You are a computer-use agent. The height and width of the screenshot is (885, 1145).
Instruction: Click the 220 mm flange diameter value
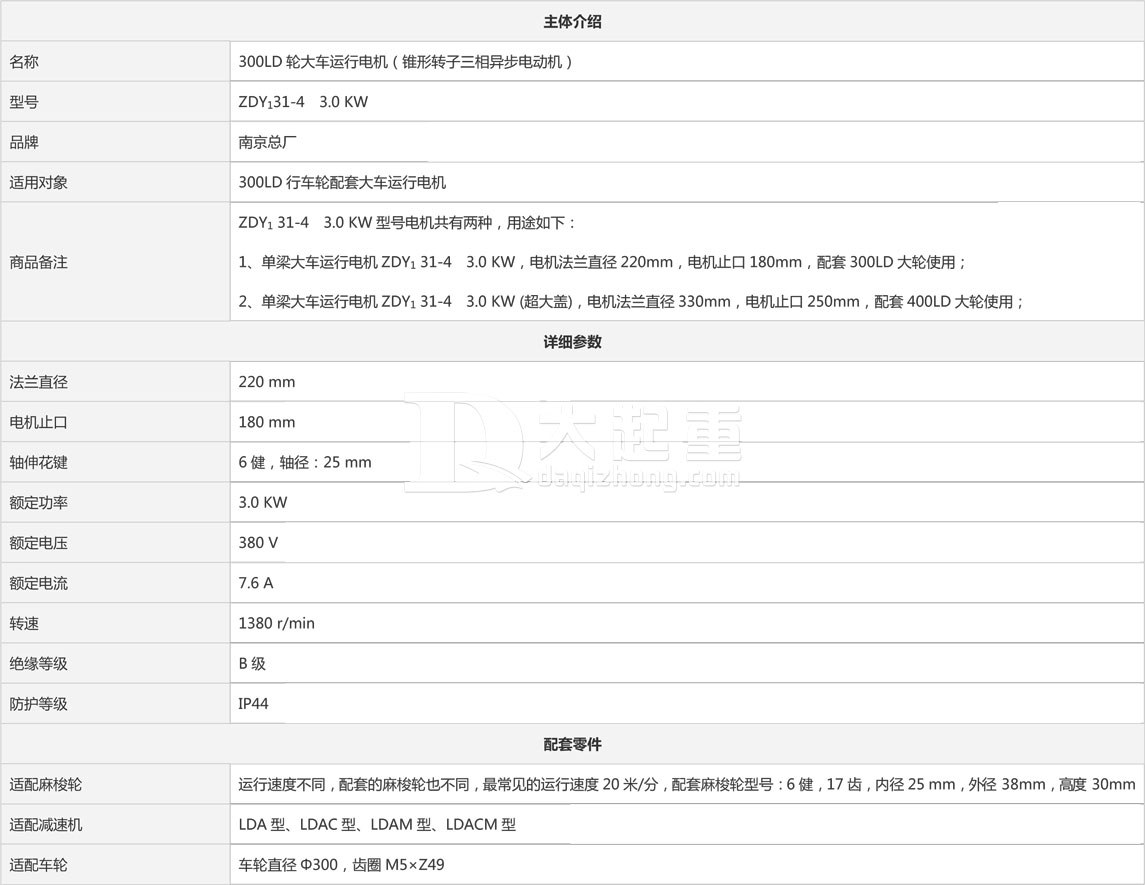pos(267,382)
